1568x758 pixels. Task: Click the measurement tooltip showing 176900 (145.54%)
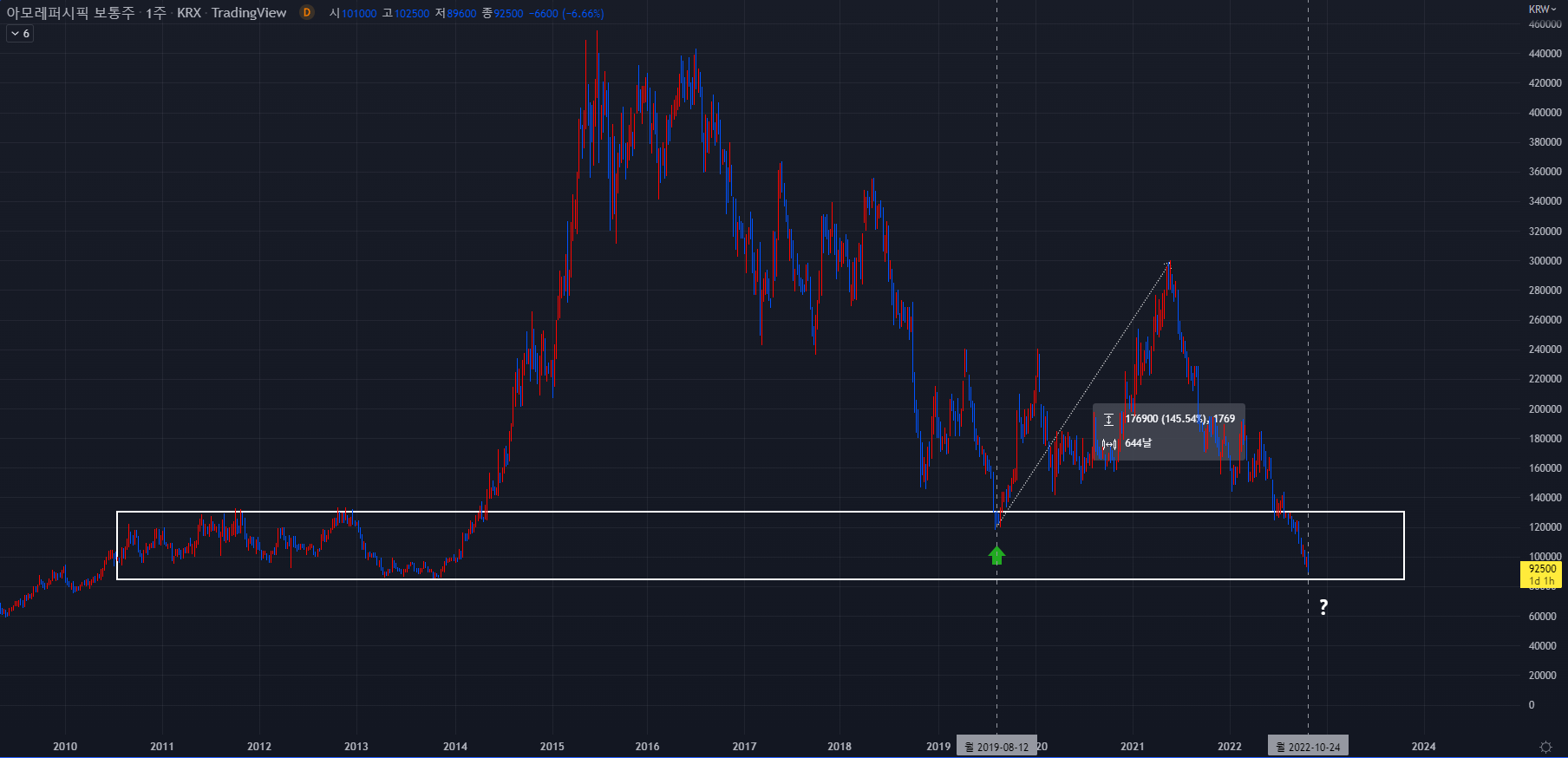click(x=1169, y=431)
